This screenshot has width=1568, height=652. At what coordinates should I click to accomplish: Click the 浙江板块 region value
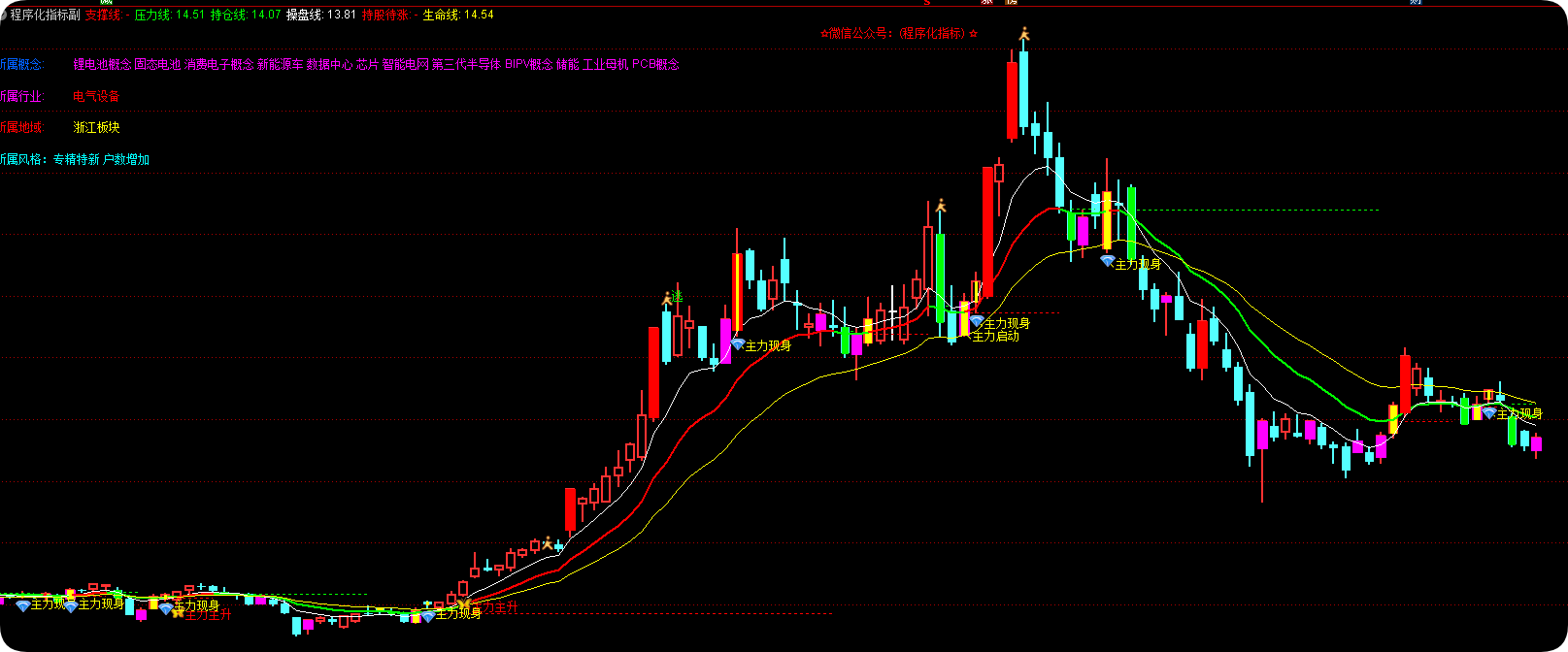pos(96,127)
